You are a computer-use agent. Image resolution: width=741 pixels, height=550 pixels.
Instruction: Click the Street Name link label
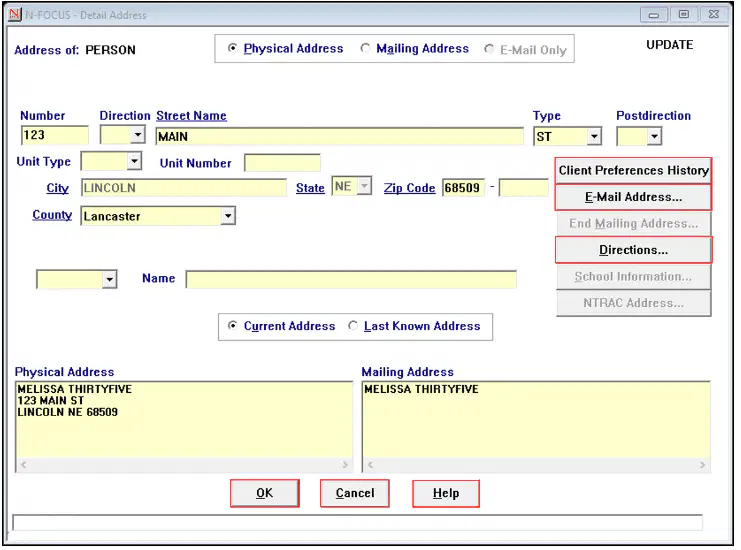point(191,116)
